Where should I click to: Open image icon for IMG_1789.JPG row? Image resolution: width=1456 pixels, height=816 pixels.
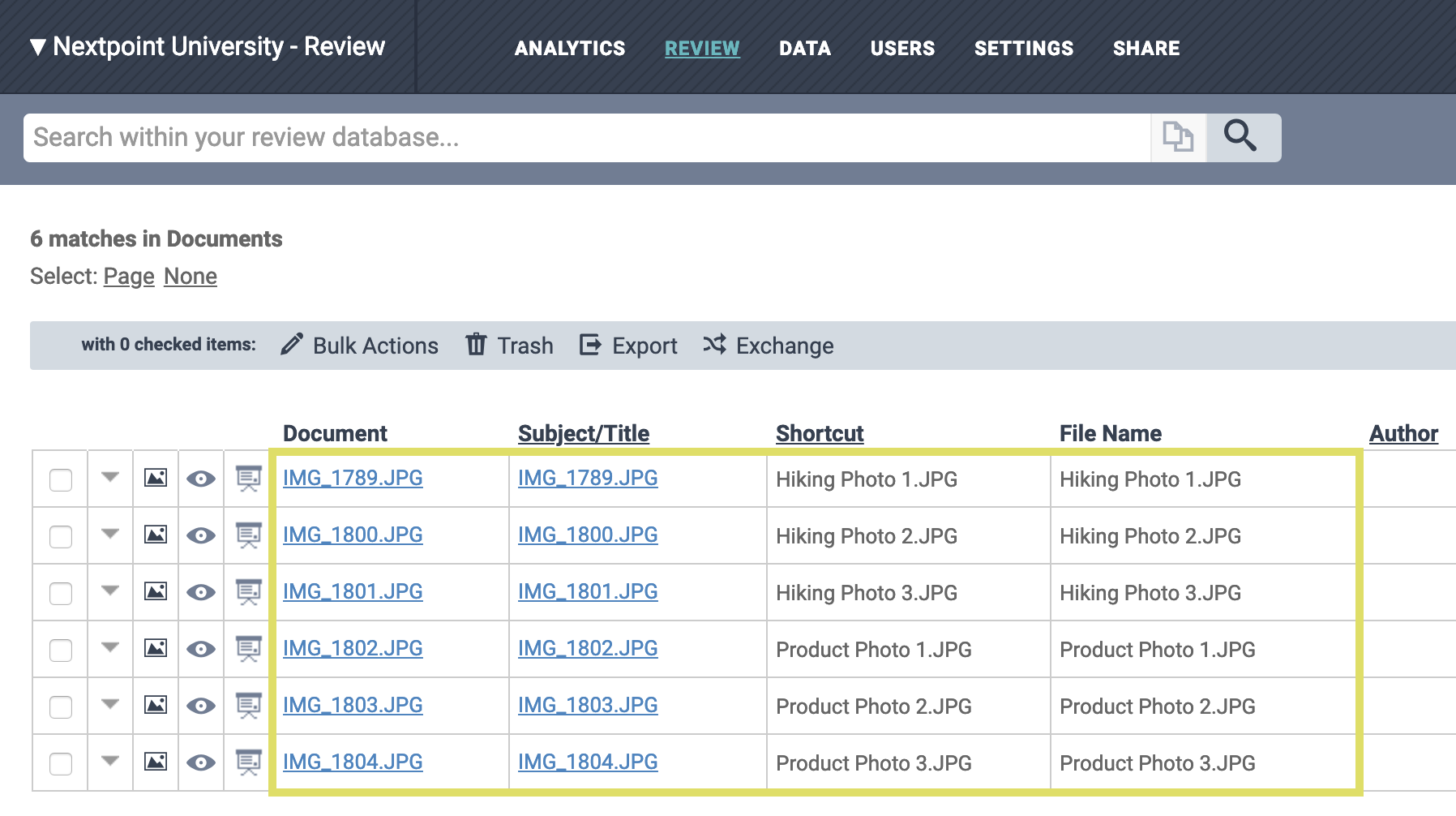[x=156, y=478]
